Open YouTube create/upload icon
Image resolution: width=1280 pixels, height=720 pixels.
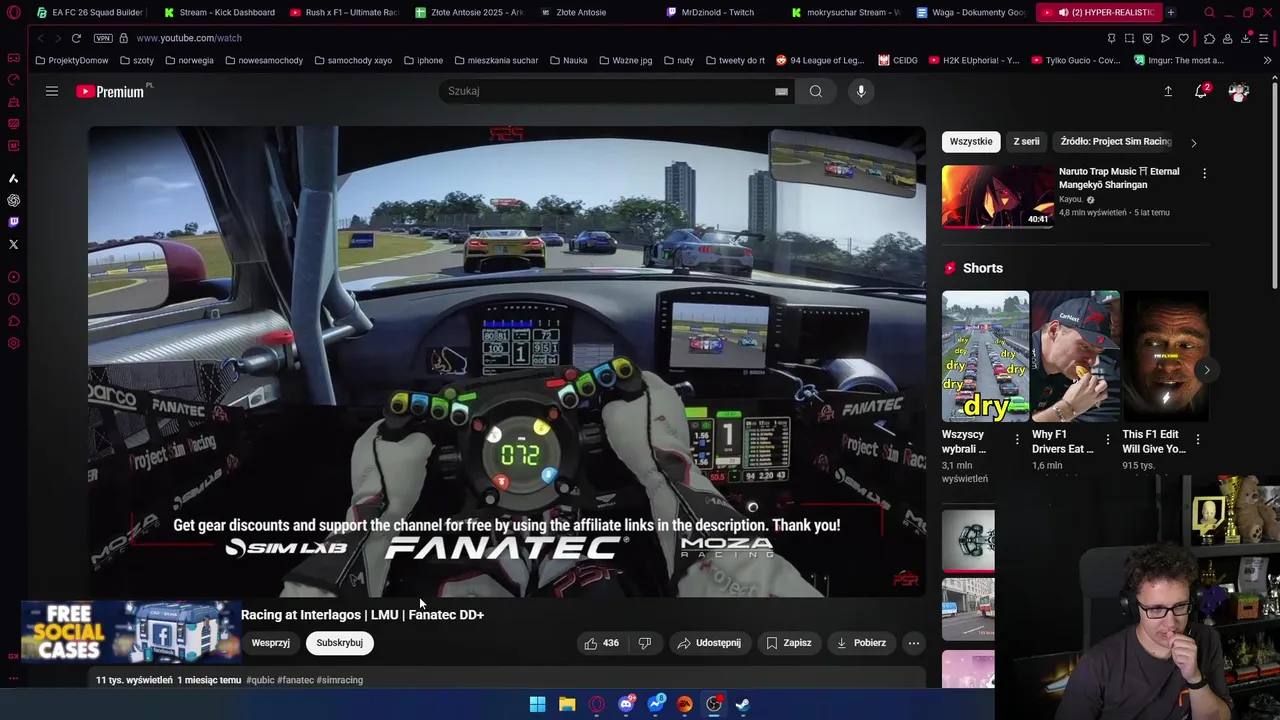tap(1168, 91)
